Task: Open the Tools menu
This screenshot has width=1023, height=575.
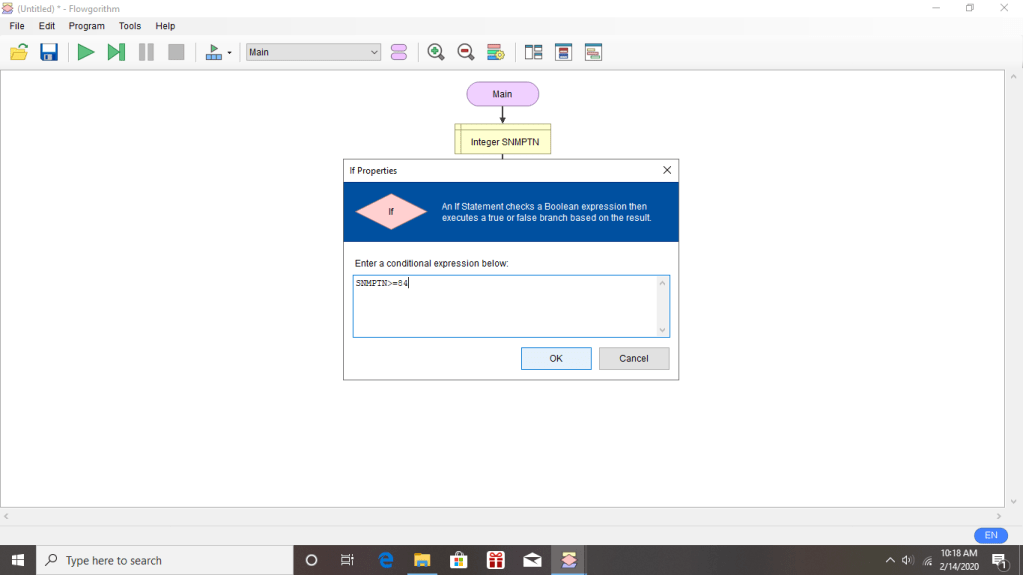Action: 130,26
